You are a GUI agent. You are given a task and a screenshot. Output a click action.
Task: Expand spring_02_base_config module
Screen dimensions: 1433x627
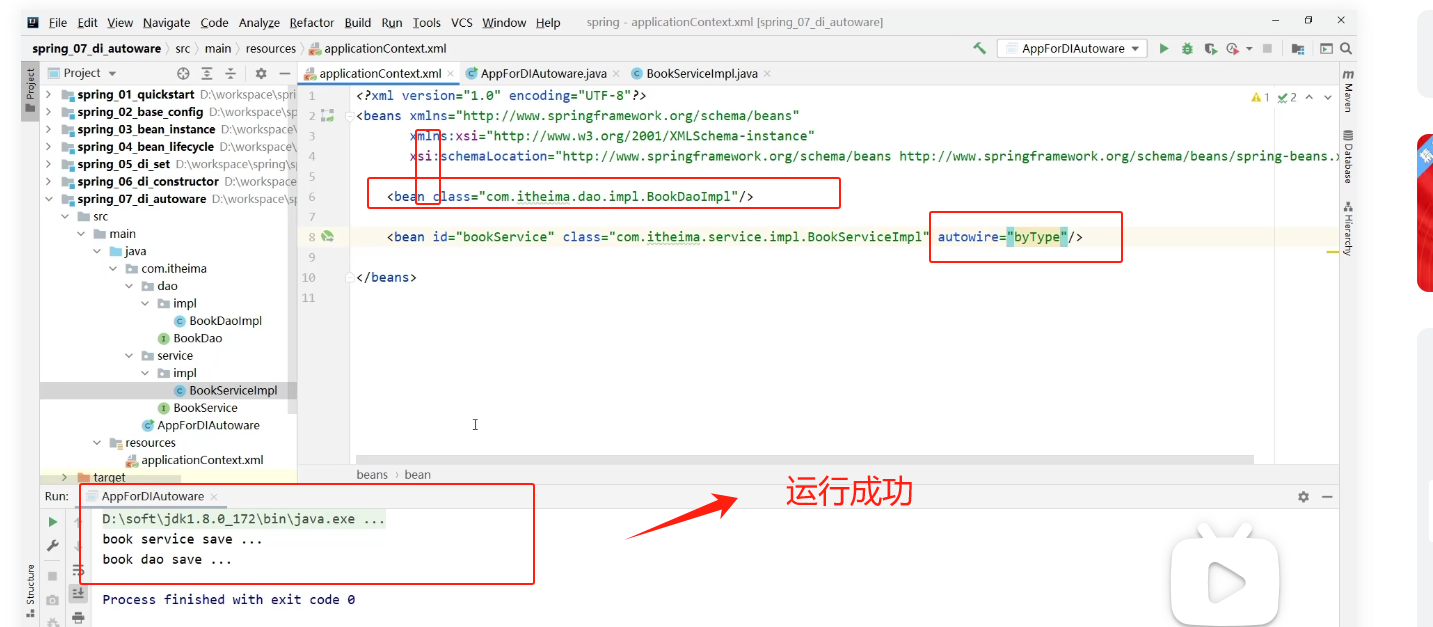tap(49, 112)
